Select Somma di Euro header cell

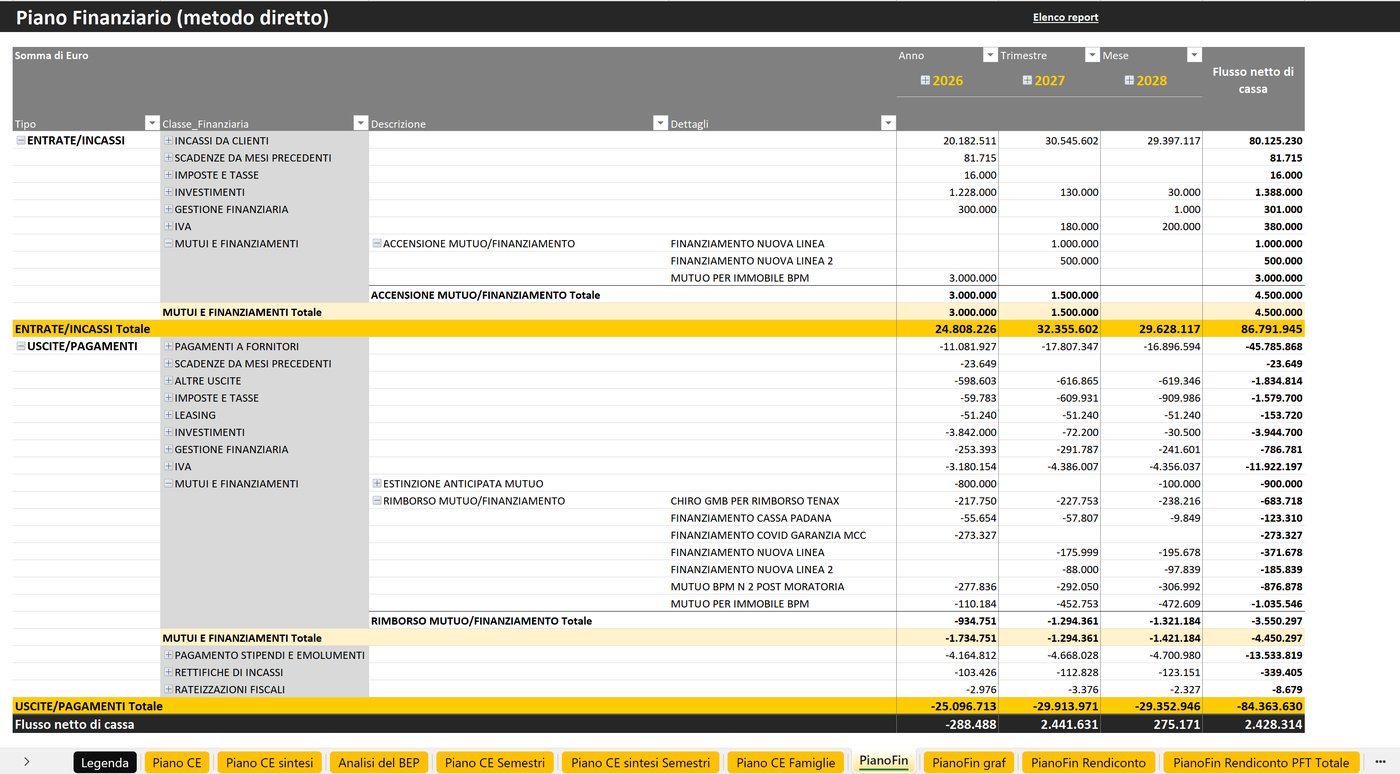click(x=51, y=55)
